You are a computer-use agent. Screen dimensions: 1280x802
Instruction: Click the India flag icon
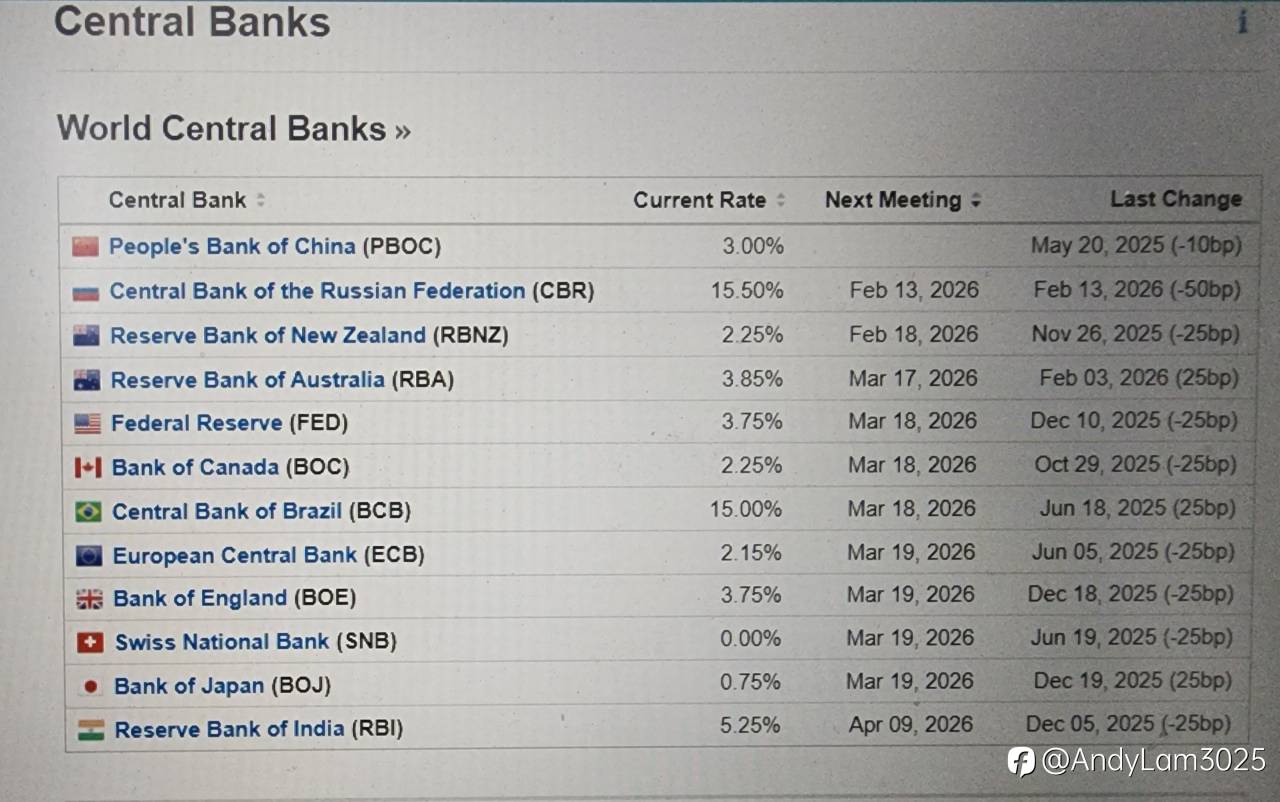coord(91,730)
